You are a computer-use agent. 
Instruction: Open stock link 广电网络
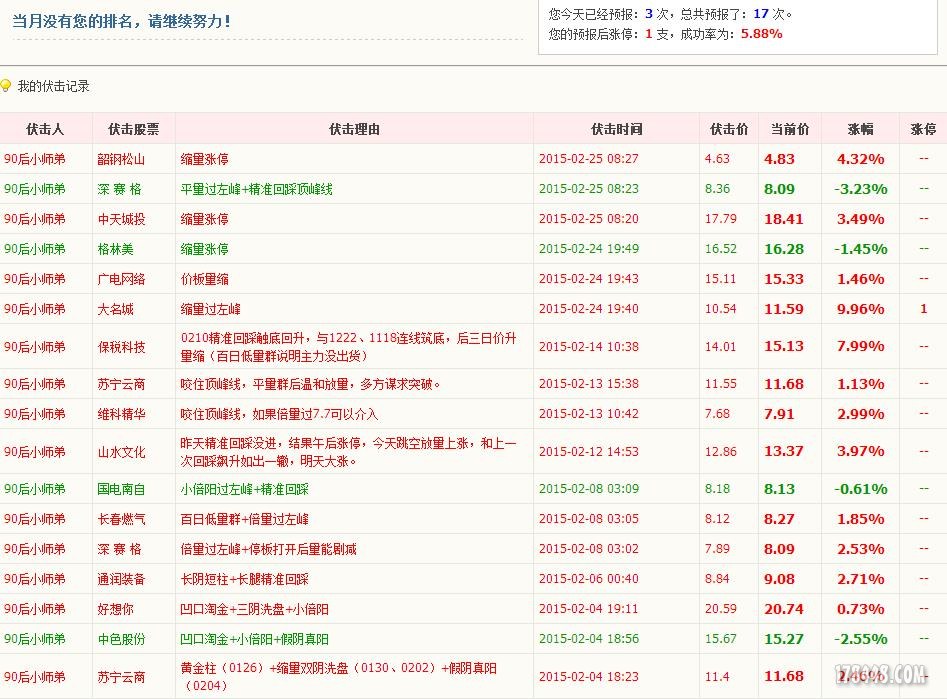[x=121, y=279]
